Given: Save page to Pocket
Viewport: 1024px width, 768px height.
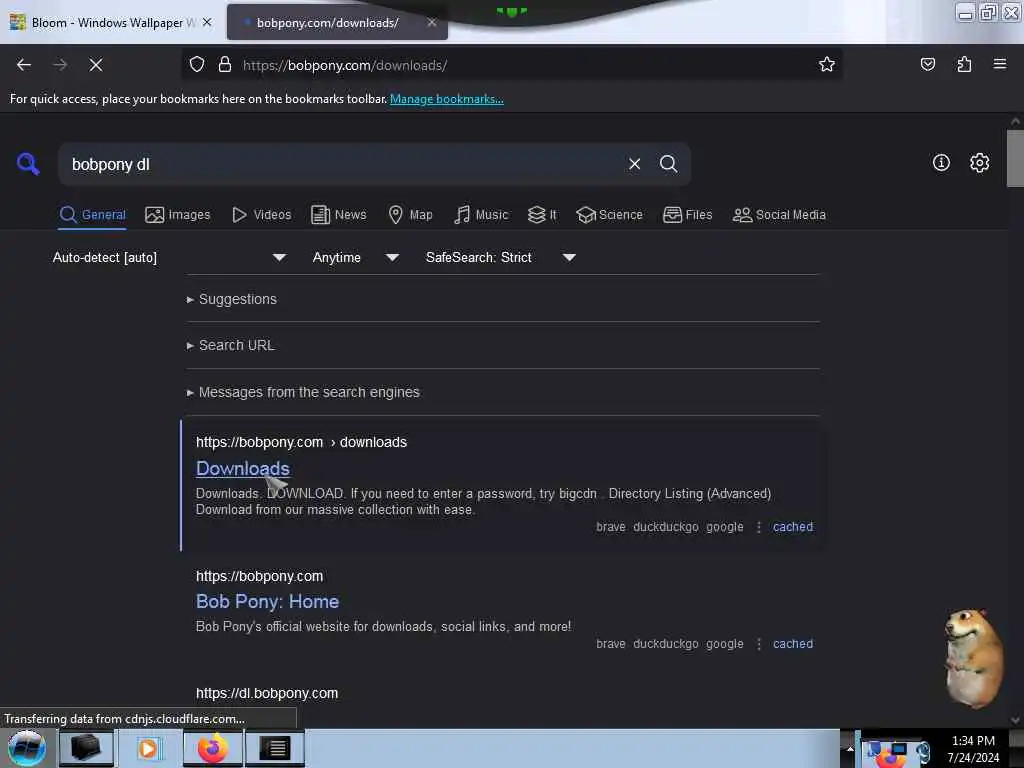Looking at the screenshot, I should point(927,65).
